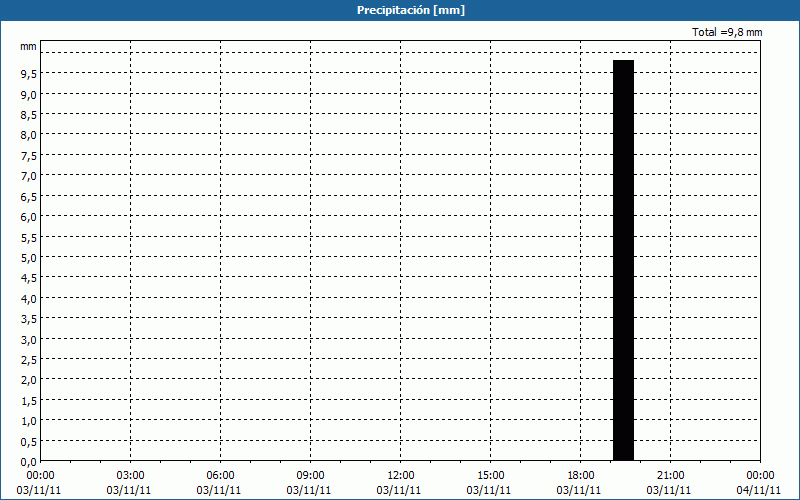Click the black precipitation bar
This screenshot has width=800, height=500.
point(623,260)
